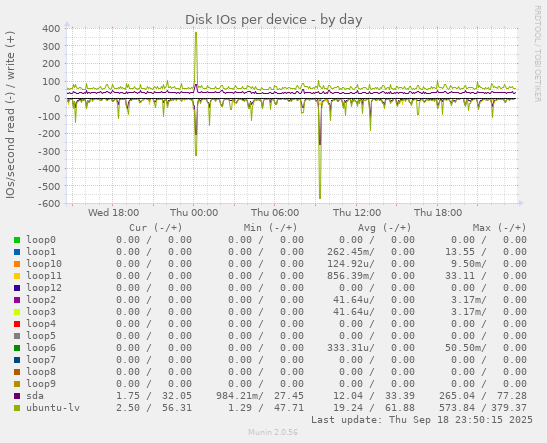Click the sda dark purple swatch
This screenshot has height=443, width=547.
tap(17, 396)
